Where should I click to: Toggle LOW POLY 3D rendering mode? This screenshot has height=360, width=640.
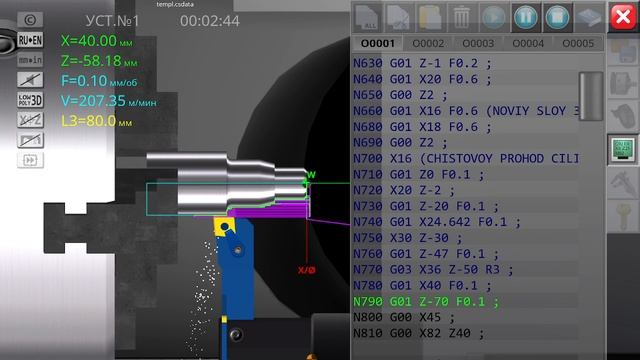point(30,100)
